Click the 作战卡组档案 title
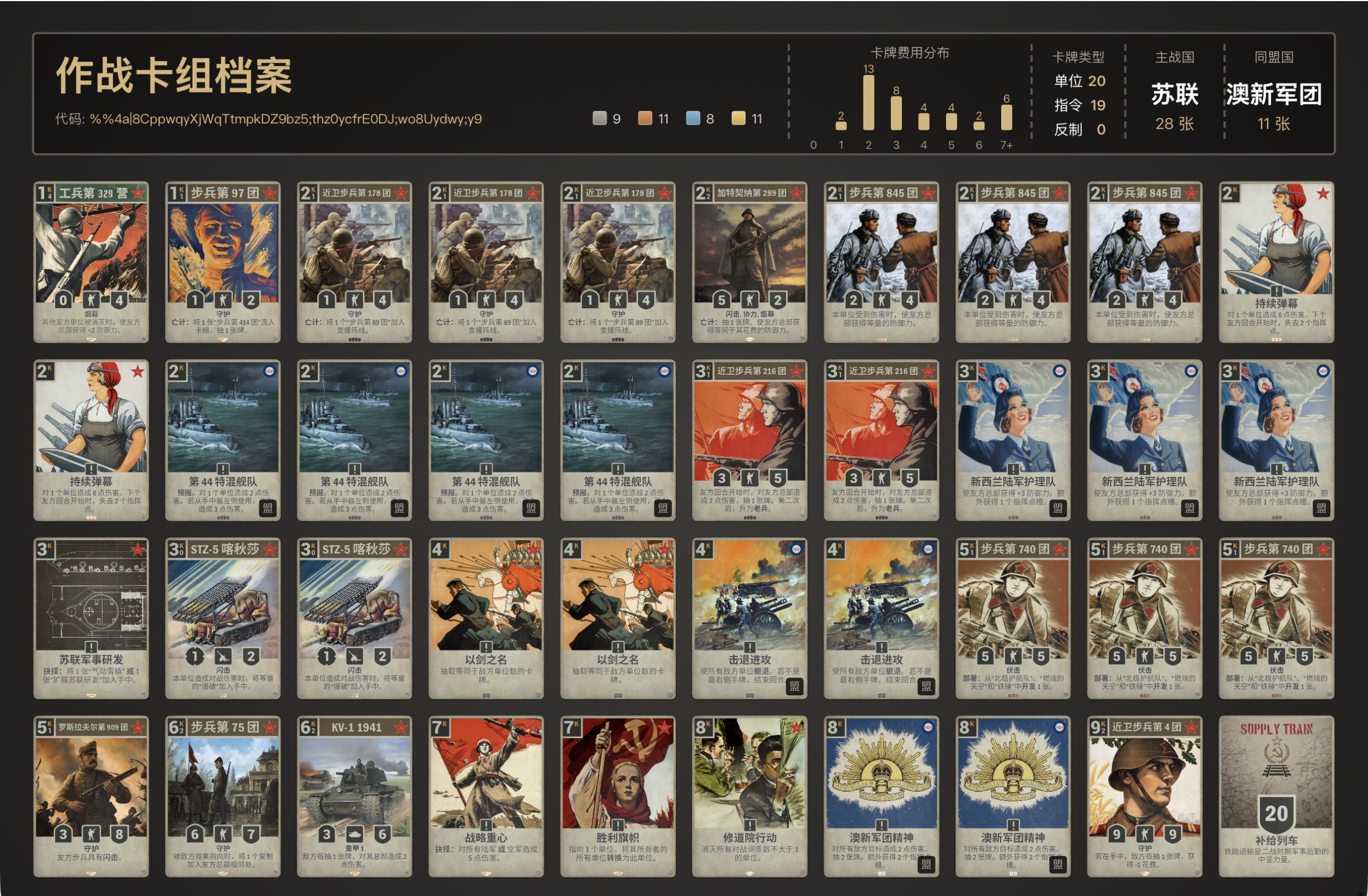 point(174,75)
